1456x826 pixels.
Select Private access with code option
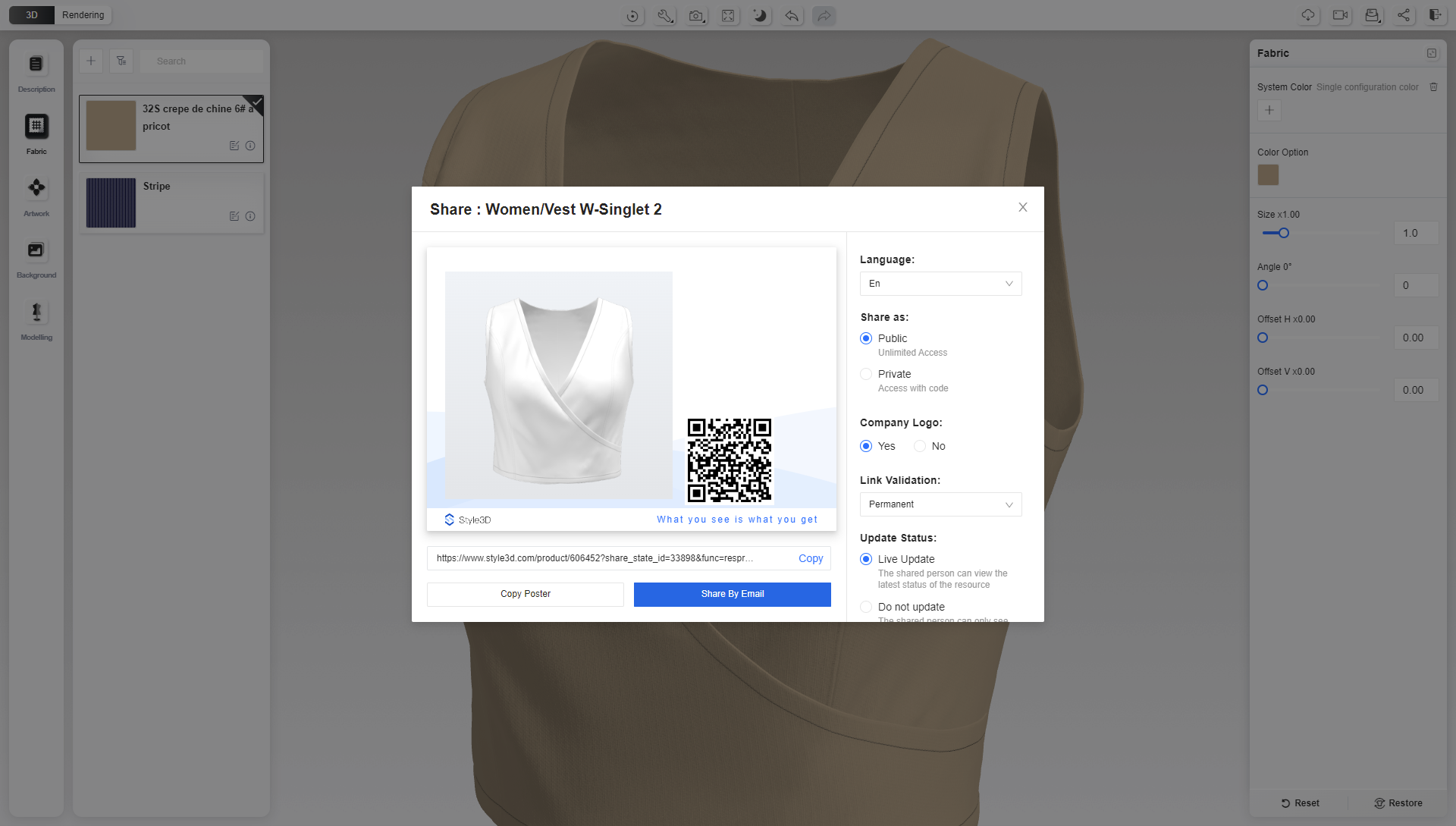click(866, 374)
